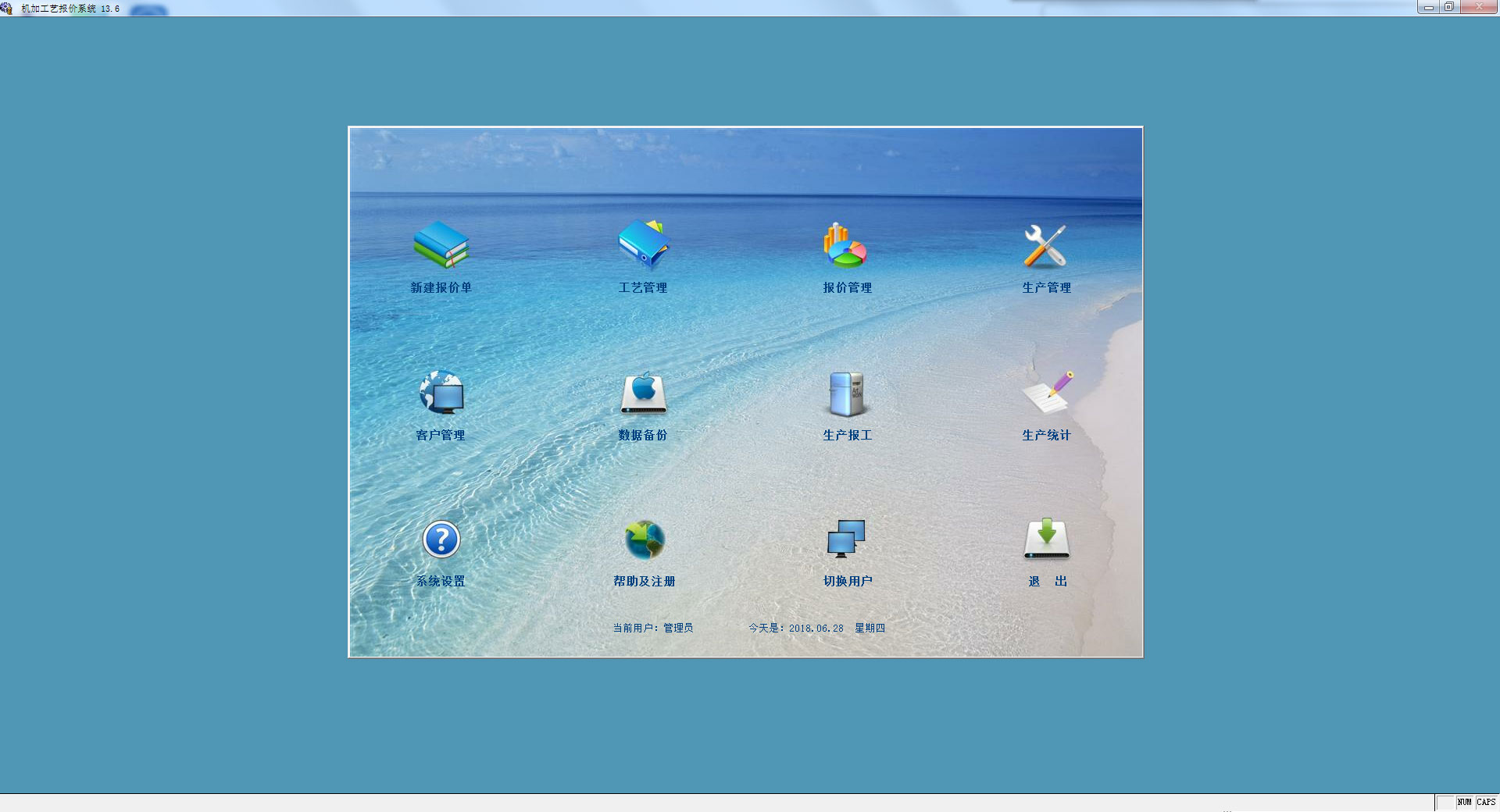
Task: Click the 数据备份 text label
Action: tap(643, 435)
